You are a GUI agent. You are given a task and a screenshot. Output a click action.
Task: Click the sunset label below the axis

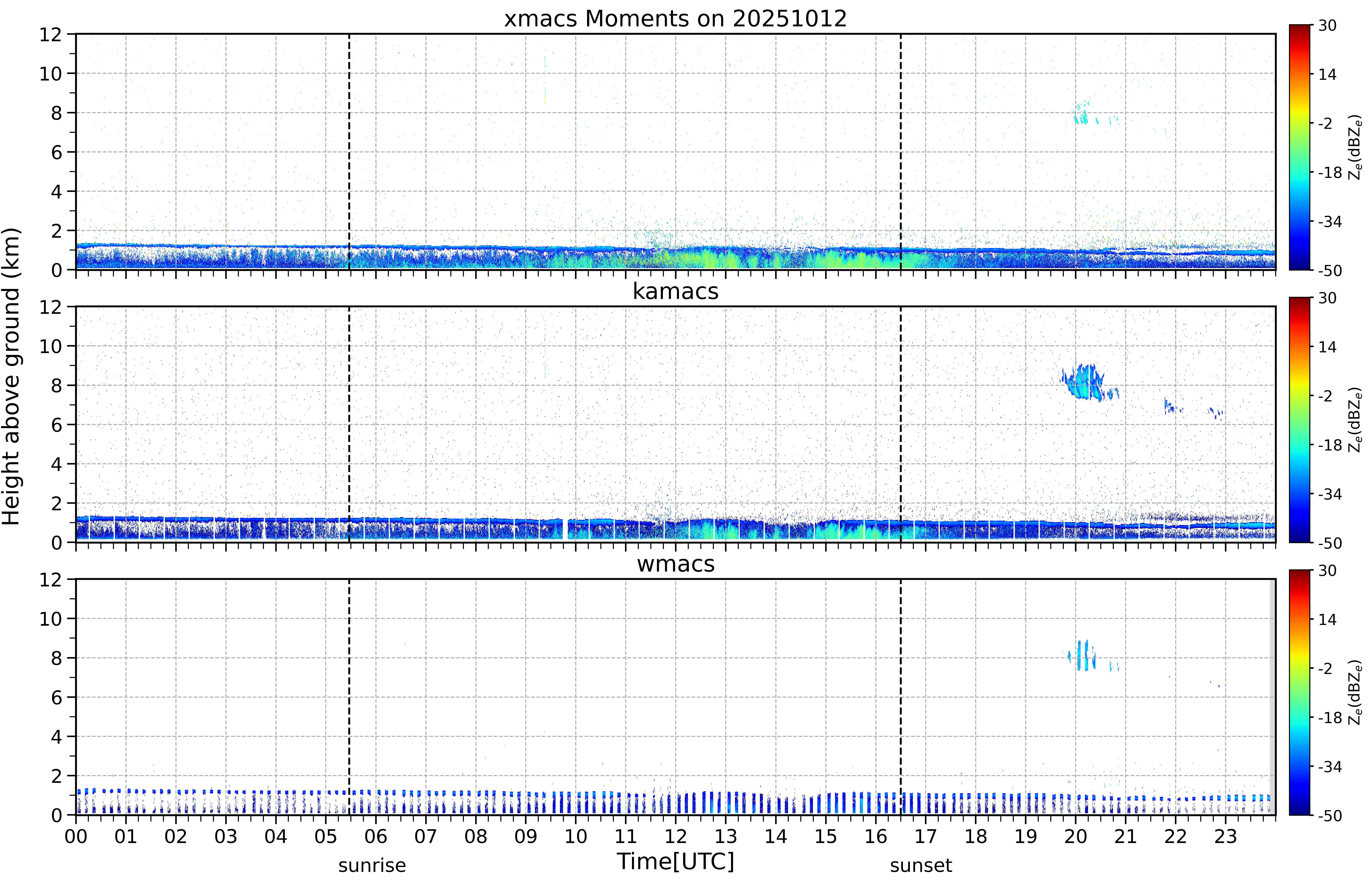tap(921, 865)
